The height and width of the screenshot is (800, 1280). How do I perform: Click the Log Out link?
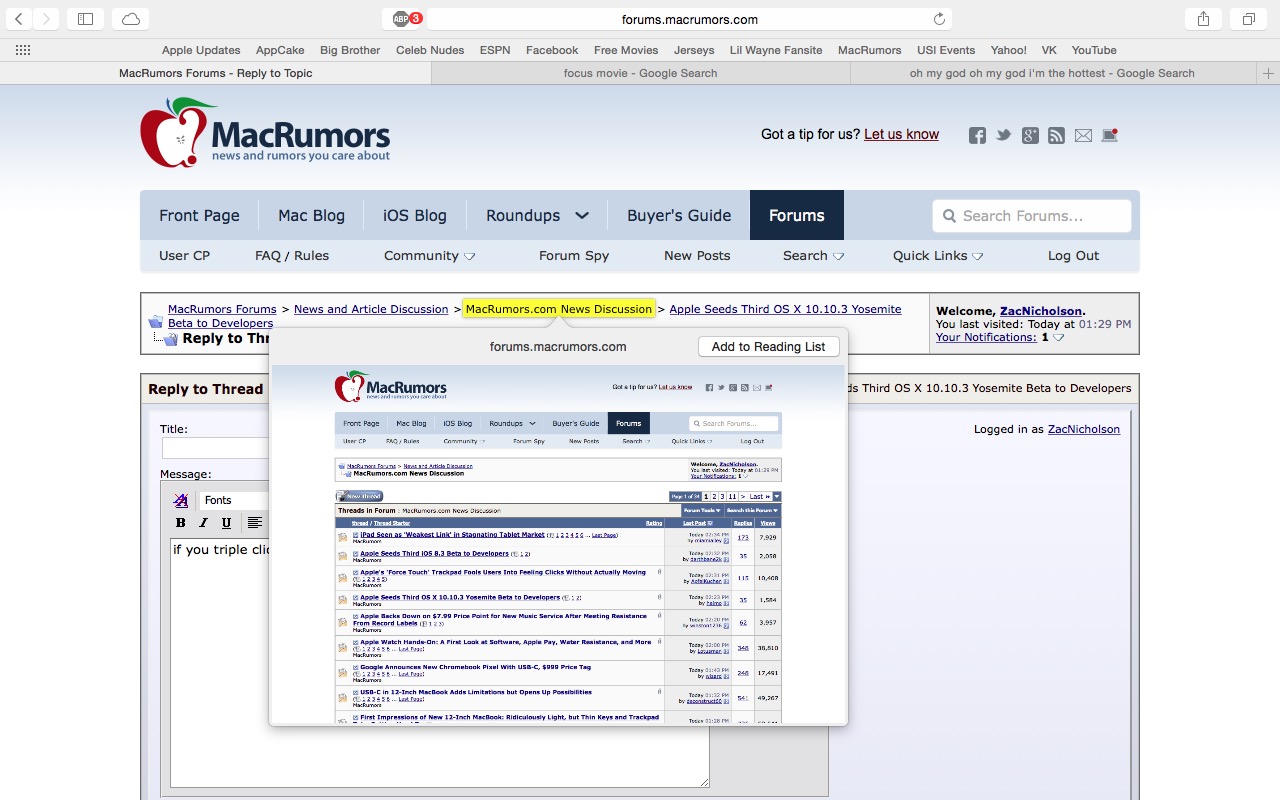(1073, 256)
